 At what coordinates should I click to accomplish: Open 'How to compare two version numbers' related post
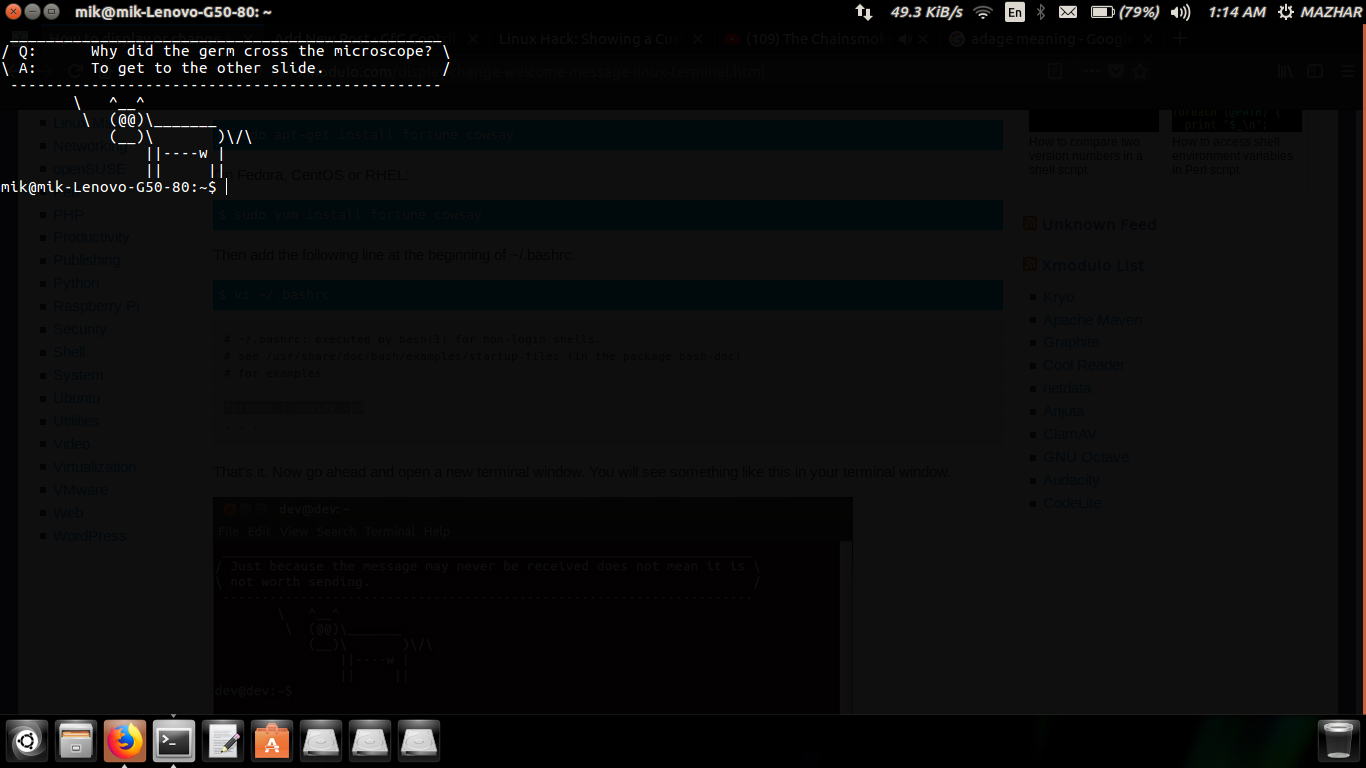pos(1086,156)
